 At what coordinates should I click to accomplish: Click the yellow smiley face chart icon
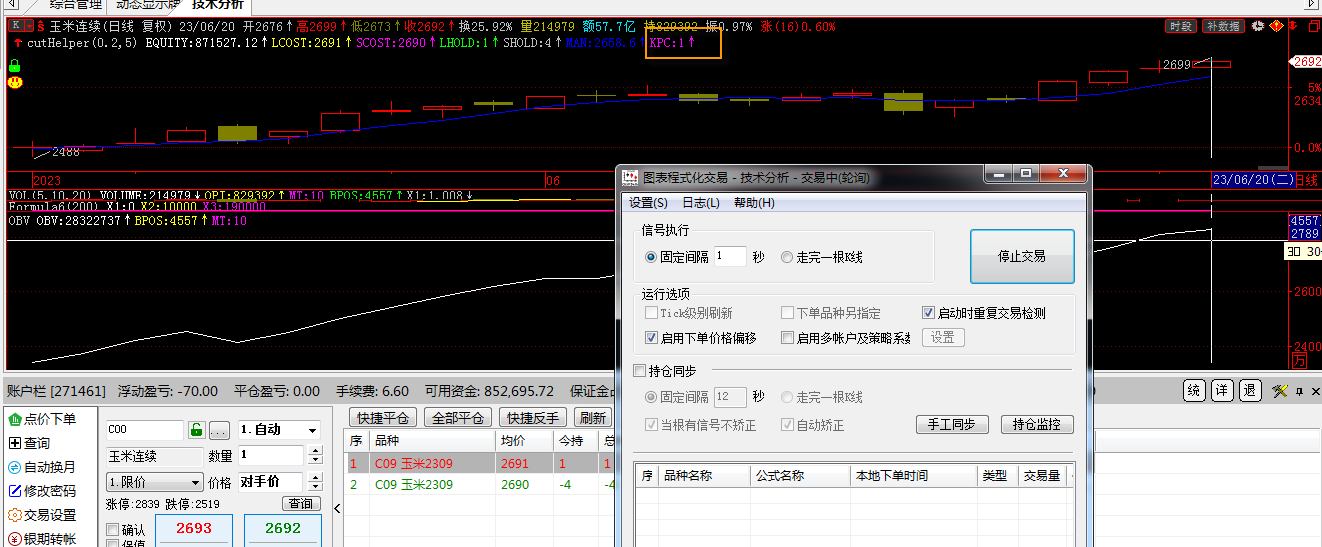click(15, 83)
